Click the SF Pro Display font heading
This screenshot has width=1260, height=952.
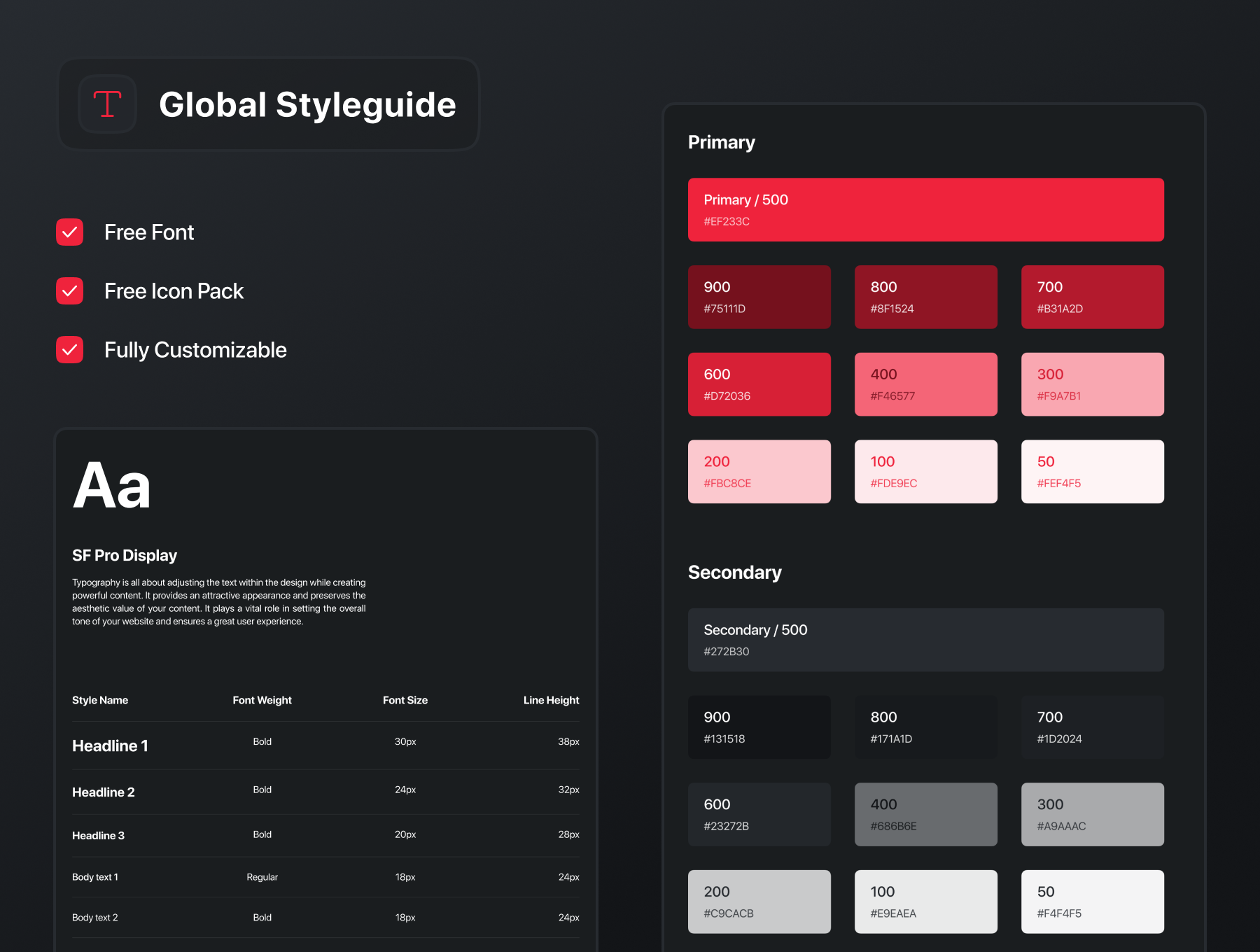[125, 556]
